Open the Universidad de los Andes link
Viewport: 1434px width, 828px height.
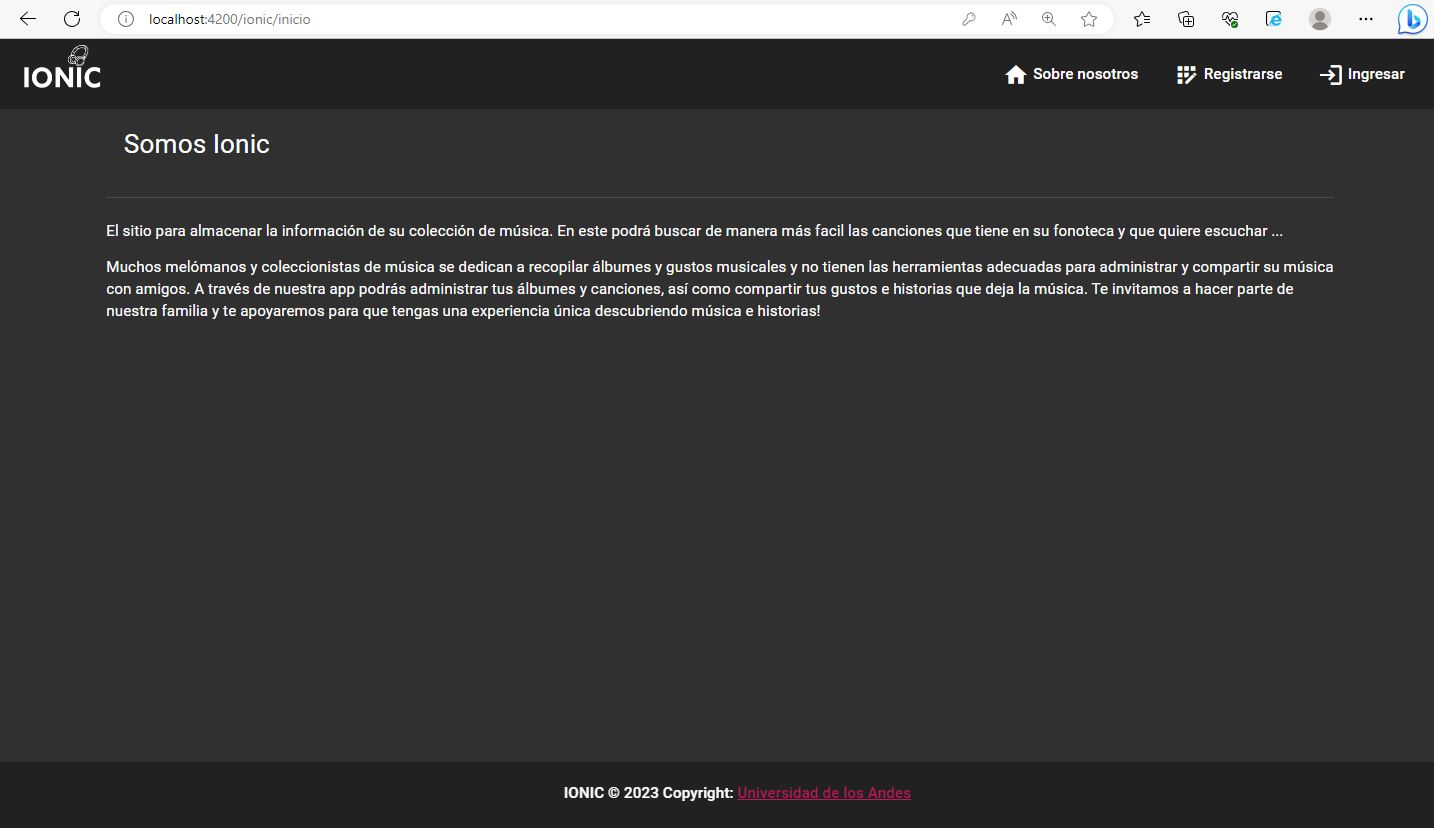point(823,792)
